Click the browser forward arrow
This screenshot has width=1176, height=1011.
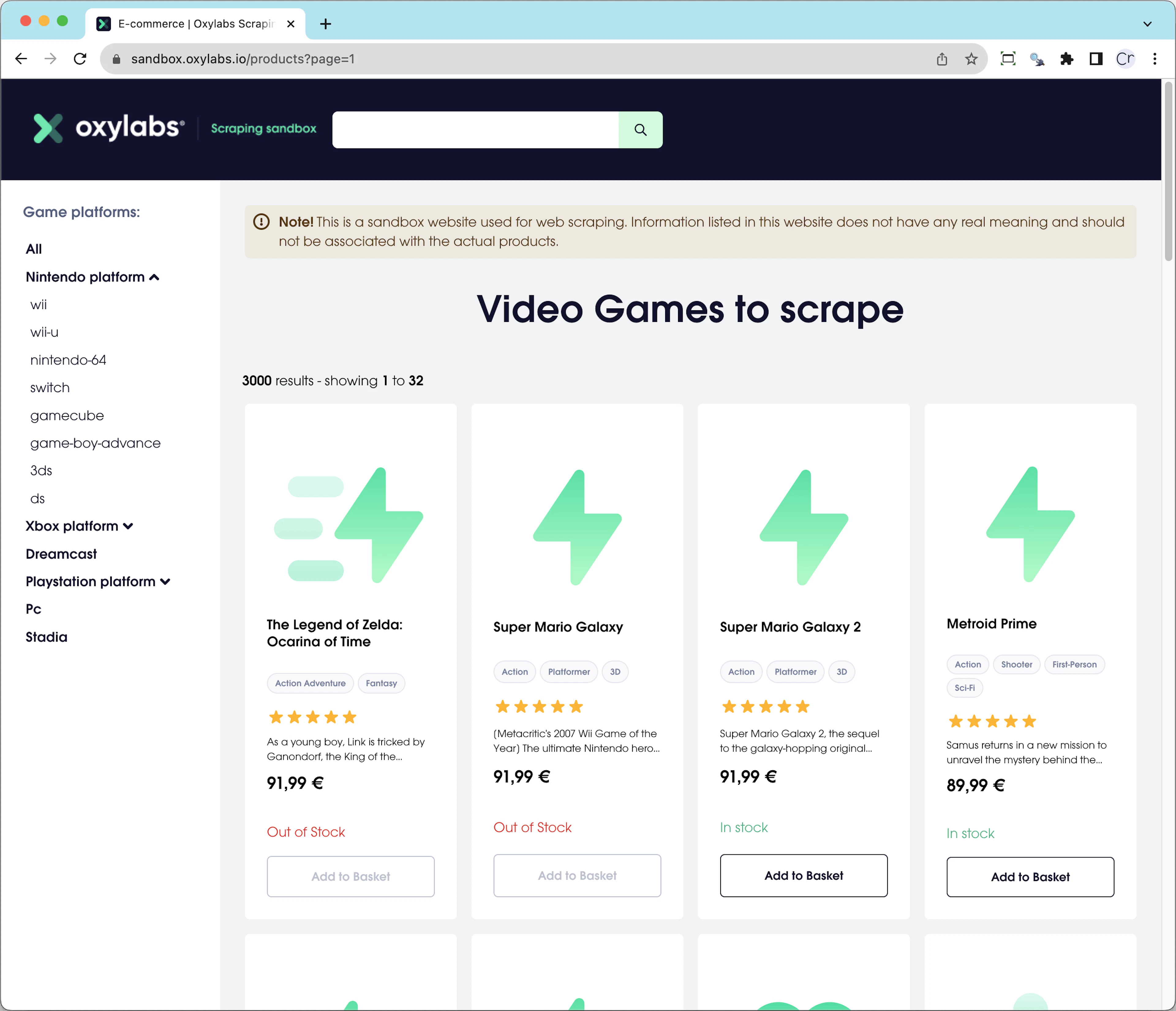(51, 59)
